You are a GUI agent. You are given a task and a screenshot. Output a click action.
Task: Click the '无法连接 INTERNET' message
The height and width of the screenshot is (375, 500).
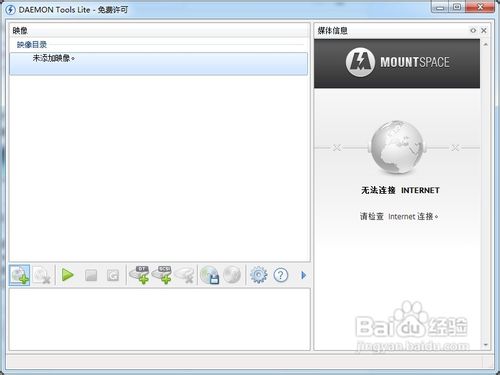click(x=400, y=190)
